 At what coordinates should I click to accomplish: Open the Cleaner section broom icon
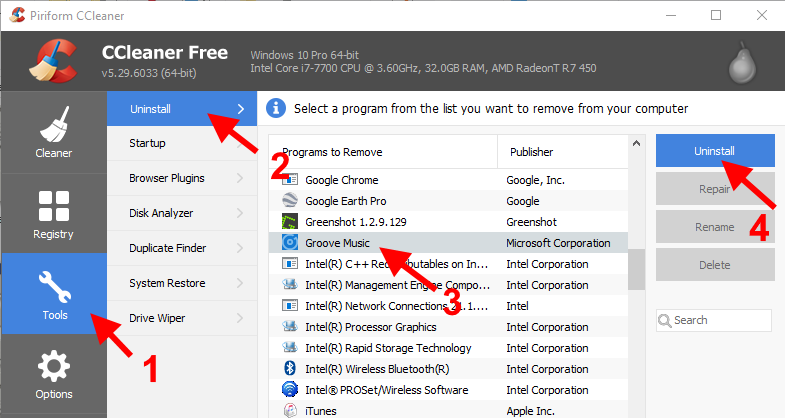tap(54, 125)
